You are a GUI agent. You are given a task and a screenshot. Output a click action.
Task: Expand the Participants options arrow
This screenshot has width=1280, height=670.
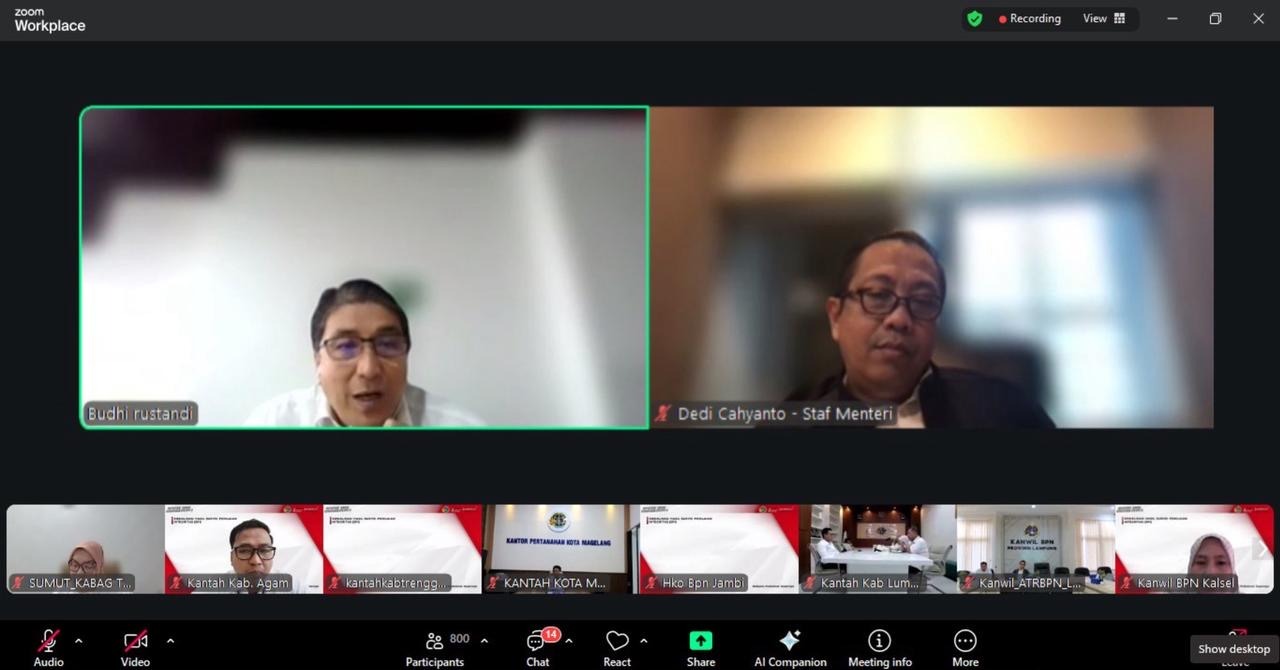(484, 641)
